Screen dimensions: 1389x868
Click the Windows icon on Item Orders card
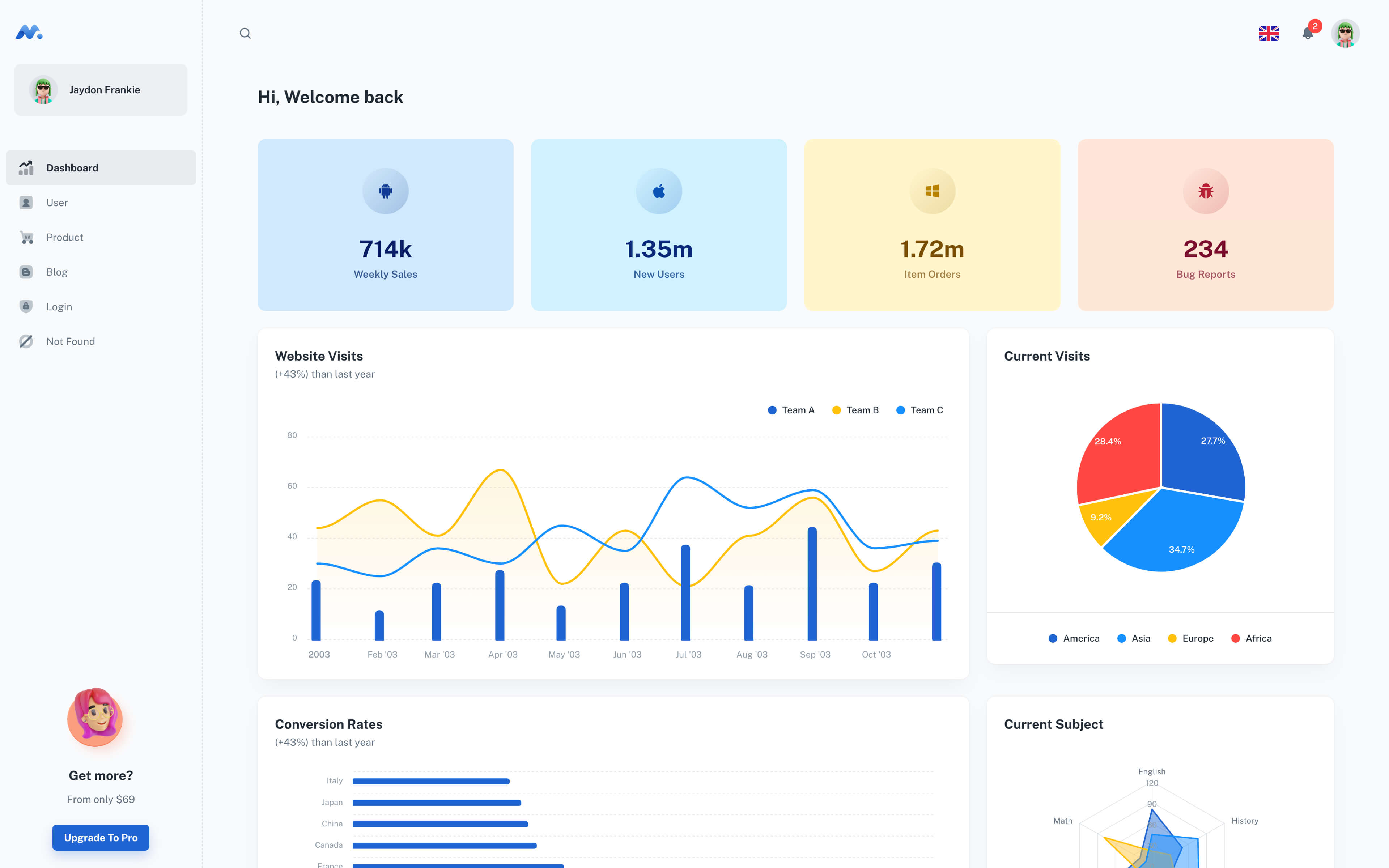(x=932, y=191)
